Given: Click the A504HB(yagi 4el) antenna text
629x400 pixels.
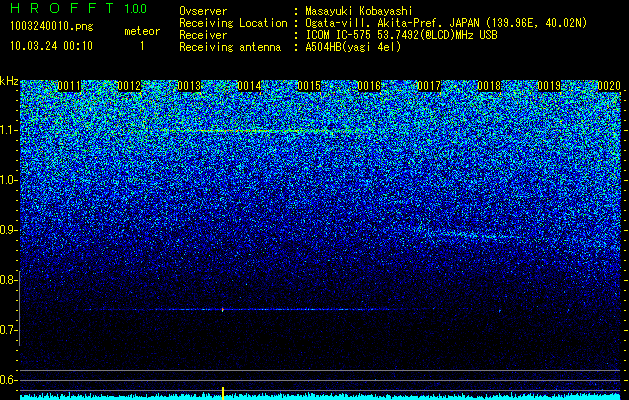Looking at the screenshot, I should (353, 47).
